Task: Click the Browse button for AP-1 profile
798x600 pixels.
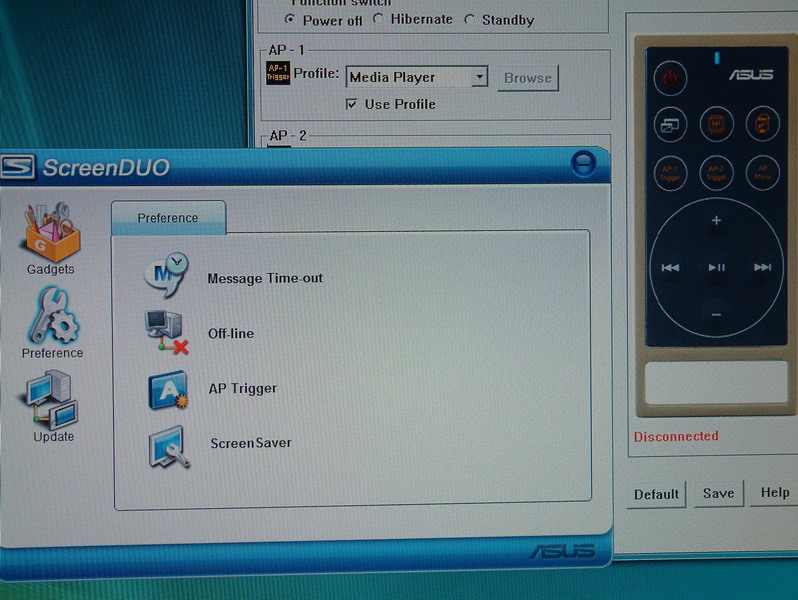Action: 528,78
